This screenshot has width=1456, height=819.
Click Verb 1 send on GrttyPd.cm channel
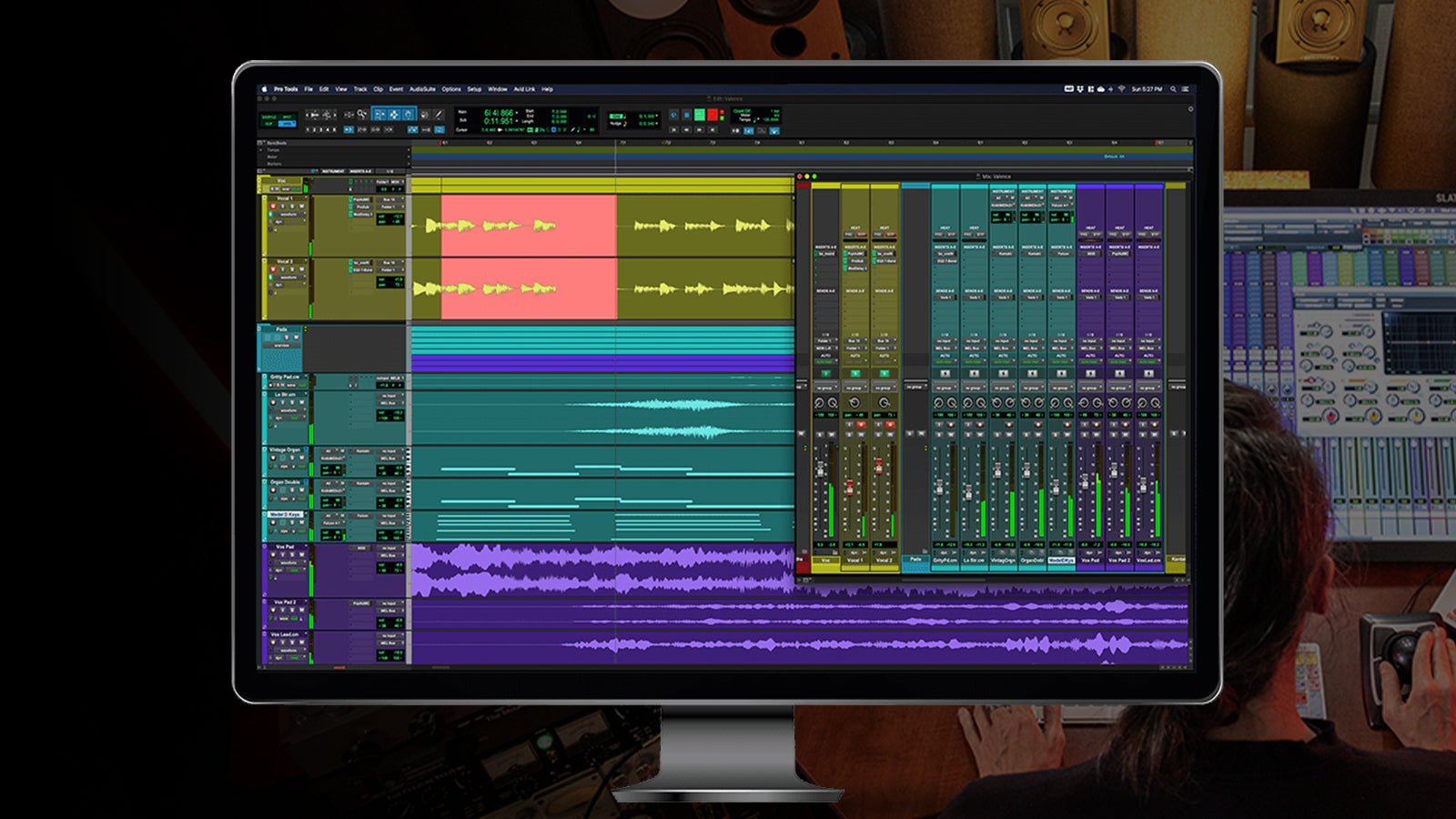pyautogui.click(x=945, y=298)
